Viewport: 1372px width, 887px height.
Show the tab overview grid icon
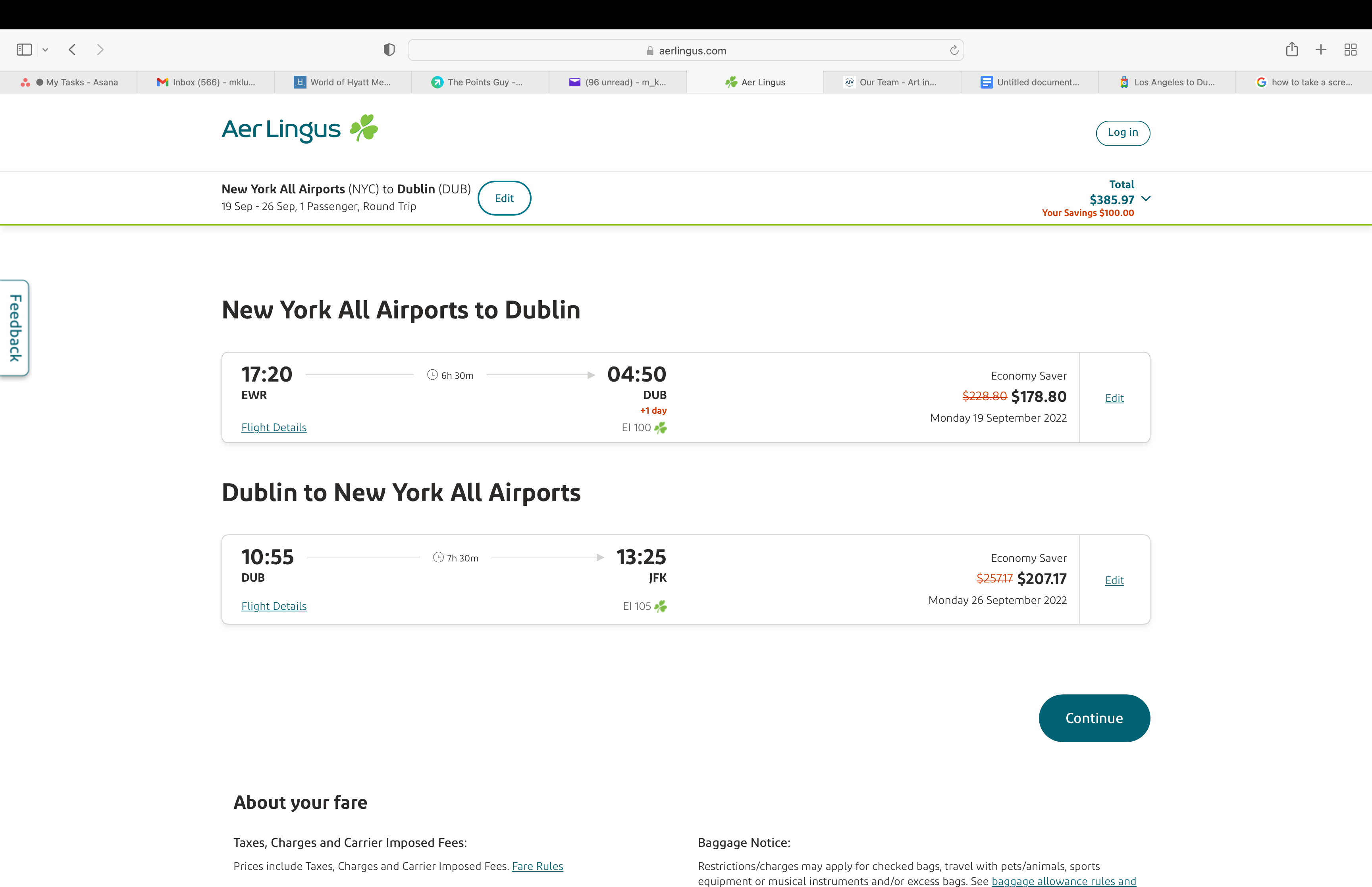(x=1350, y=50)
